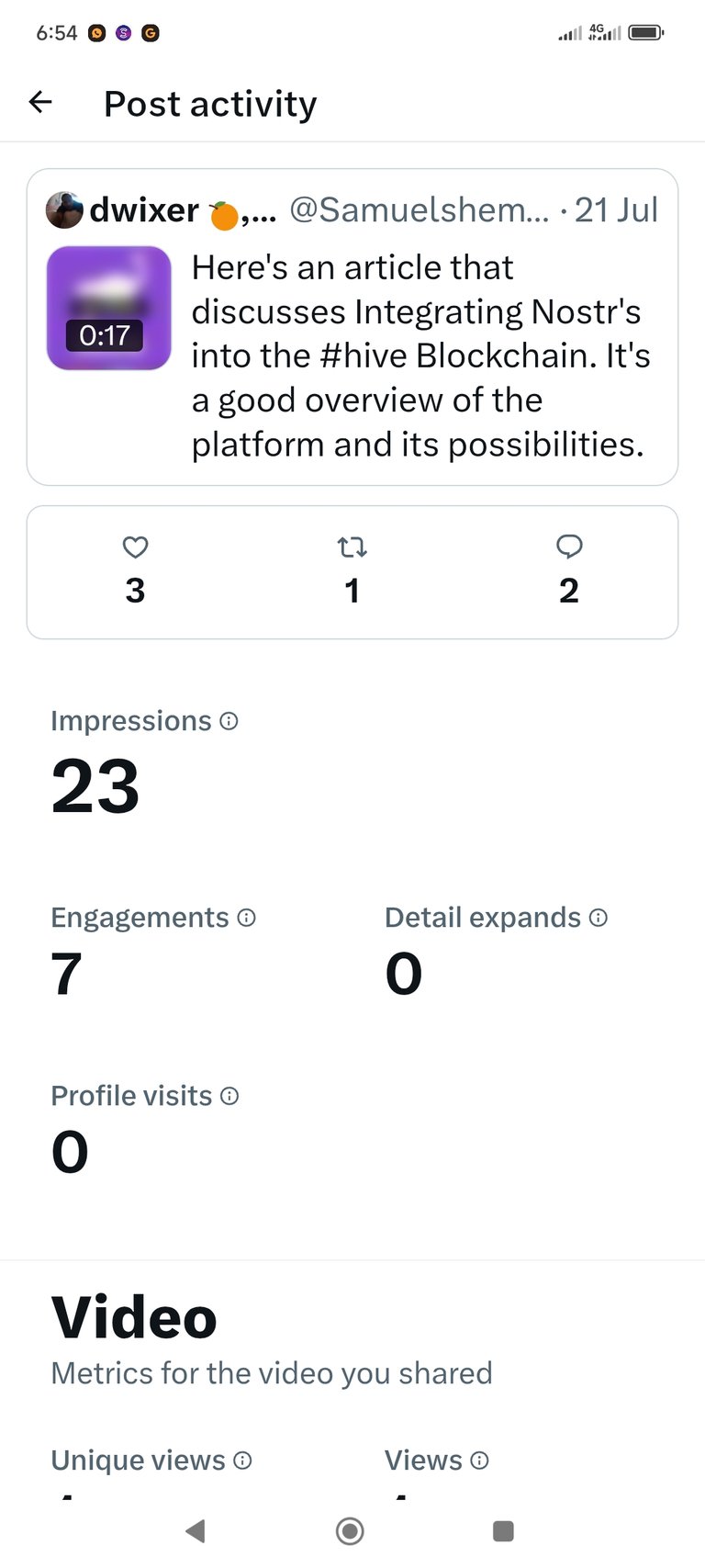
Task: Open the Profile visits info icon
Action: [x=229, y=1096]
